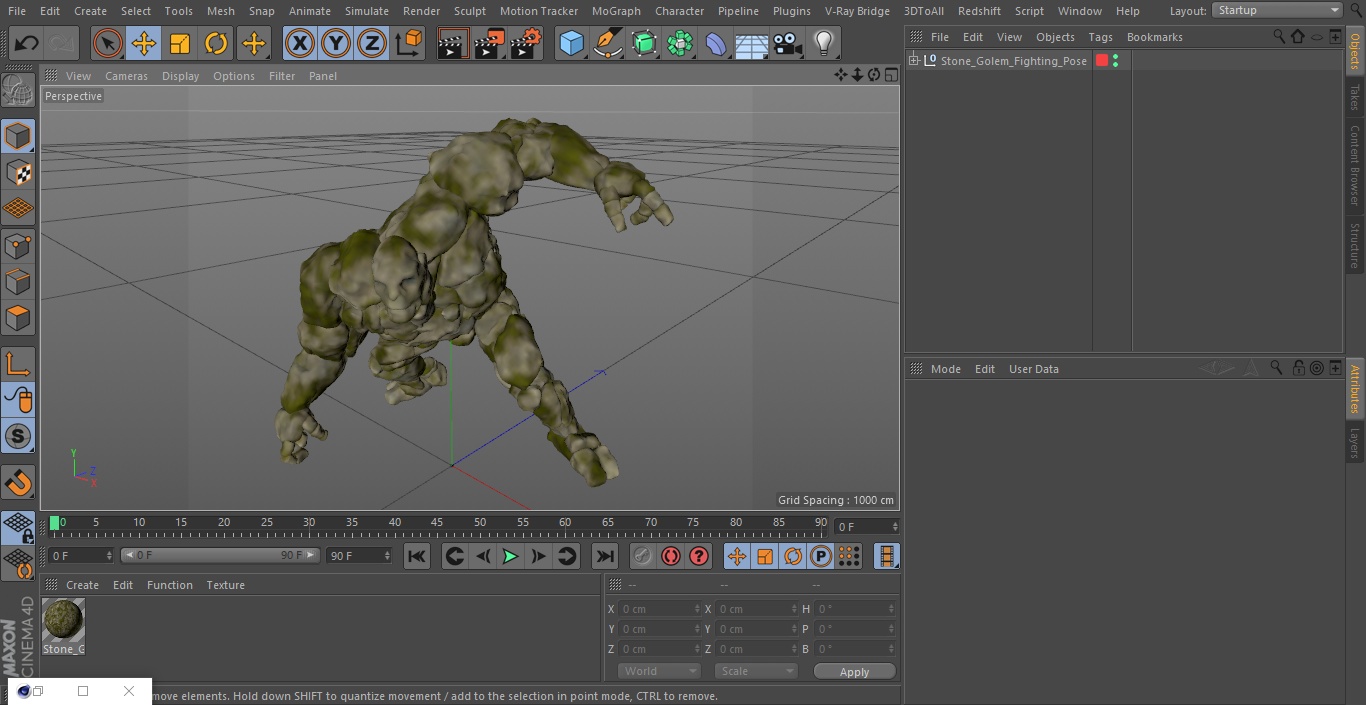The height and width of the screenshot is (705, 1366).
Task: Switch to Model mode
Action: point(18,136)
